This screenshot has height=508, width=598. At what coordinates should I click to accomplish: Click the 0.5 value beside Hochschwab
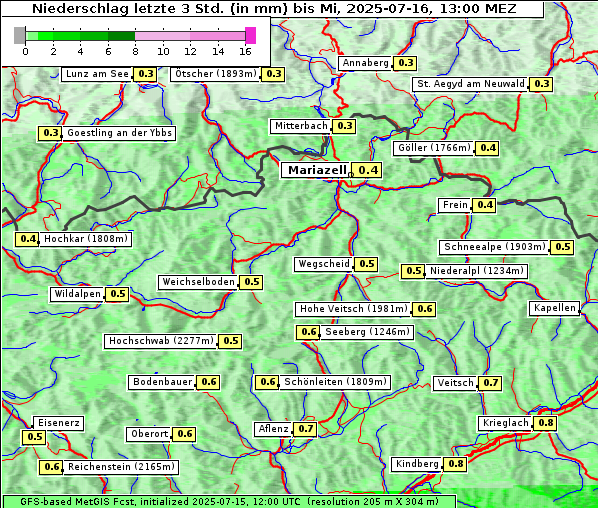pyautogui.click(x=230, y=341)
